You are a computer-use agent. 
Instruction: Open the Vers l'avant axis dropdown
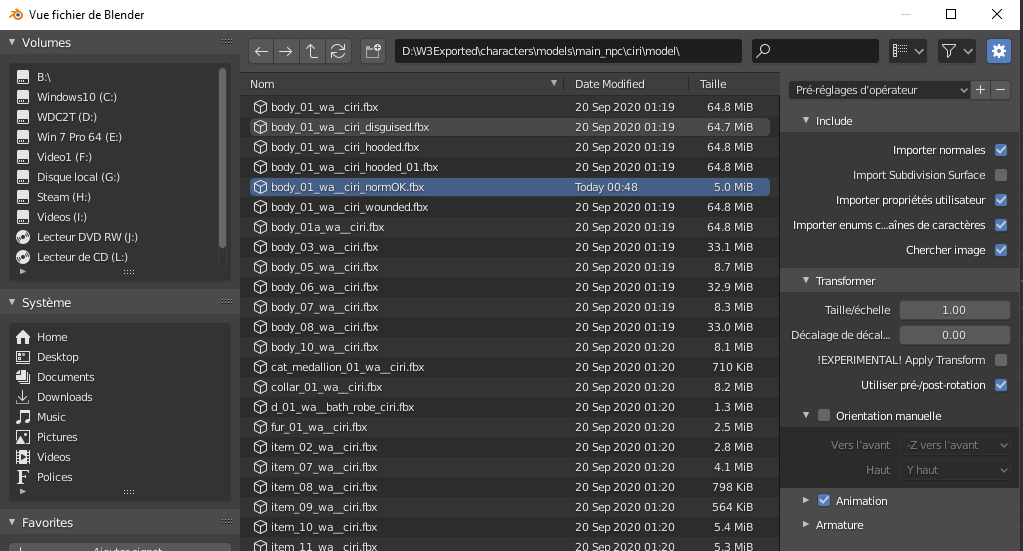click(x=955, y=445)
